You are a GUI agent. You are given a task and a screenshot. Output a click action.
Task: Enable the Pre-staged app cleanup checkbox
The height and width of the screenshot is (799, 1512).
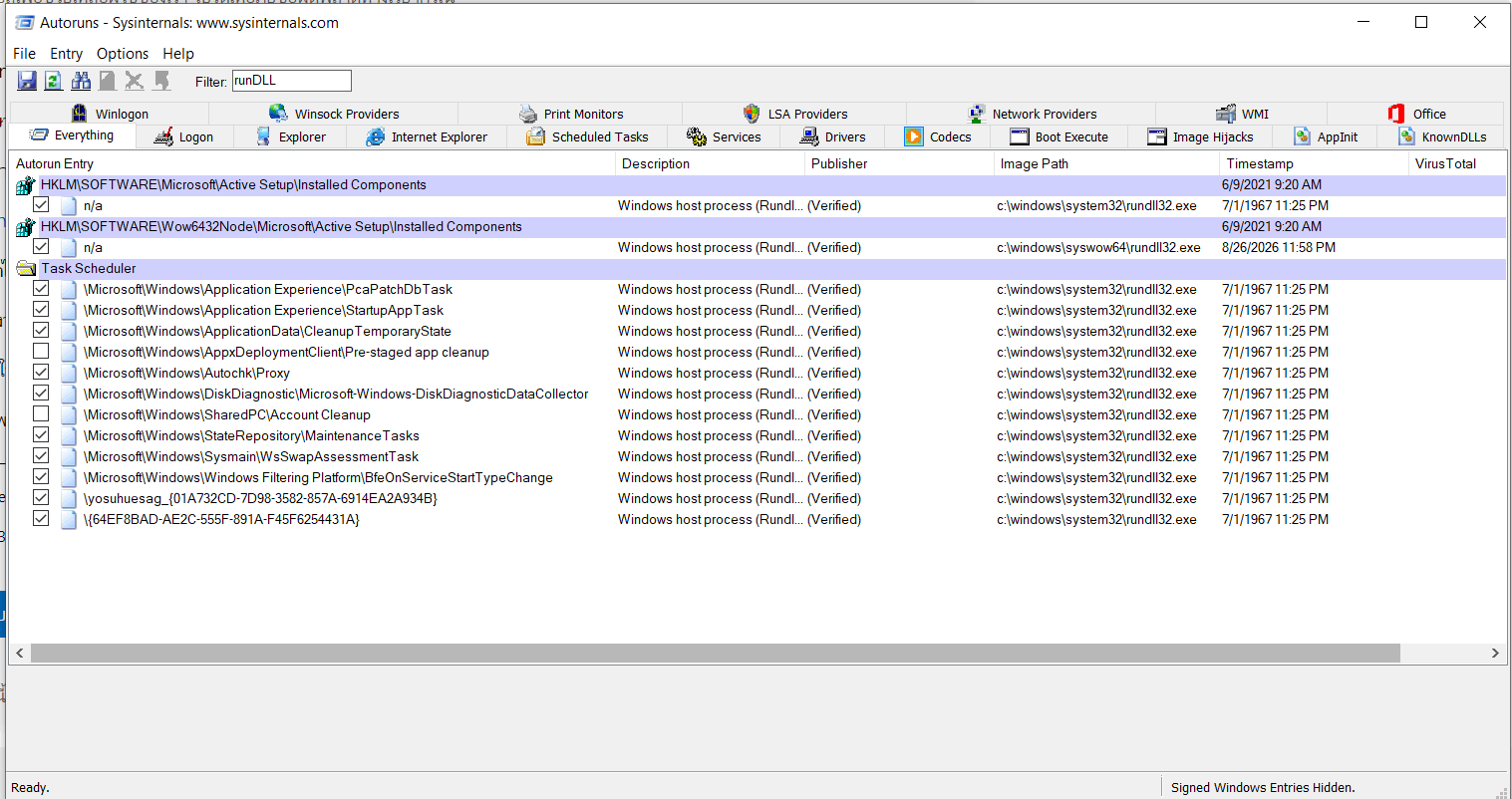(41, 352)
